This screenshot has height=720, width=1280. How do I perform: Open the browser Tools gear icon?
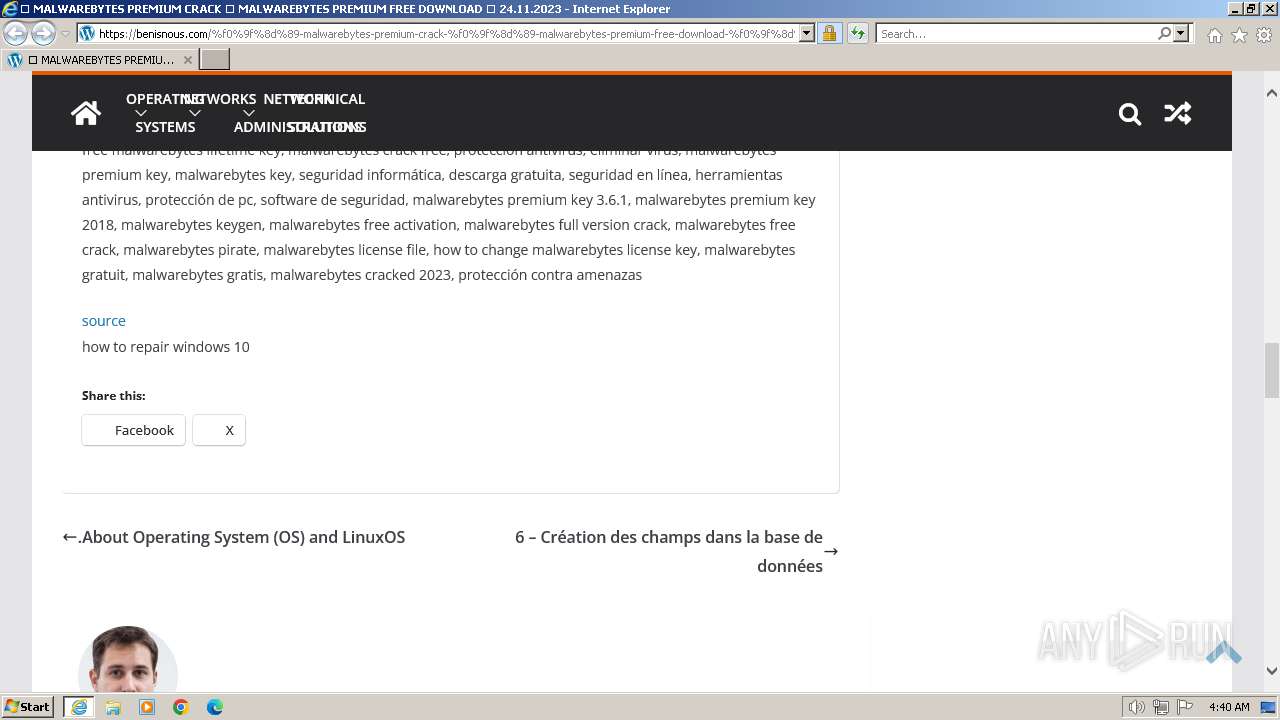tap(1264, 35)
